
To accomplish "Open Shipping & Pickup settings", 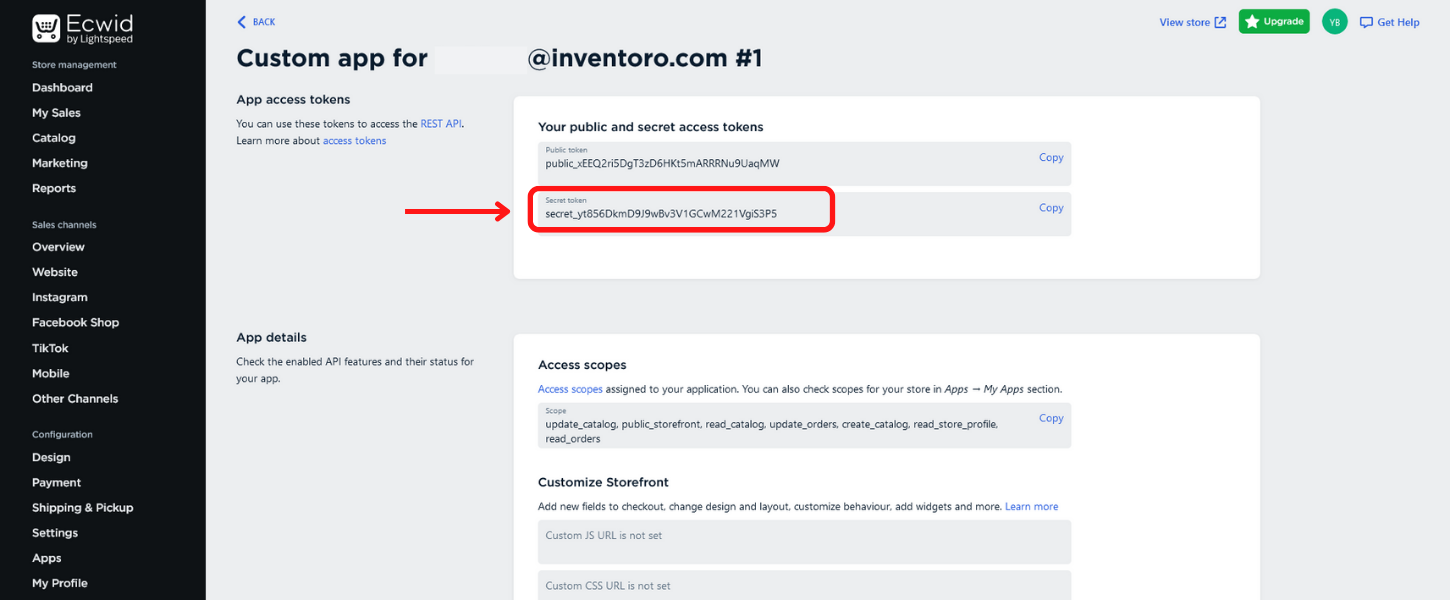I will pos(83,507).
